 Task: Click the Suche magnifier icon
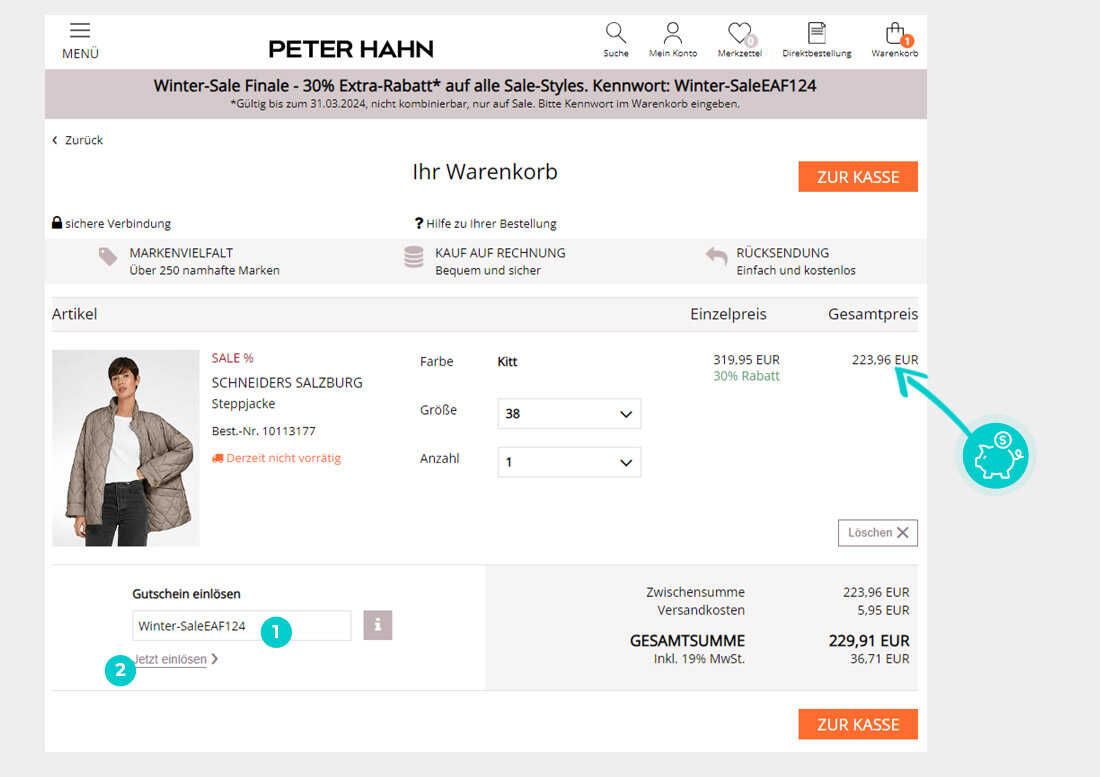tap(615, 32)
